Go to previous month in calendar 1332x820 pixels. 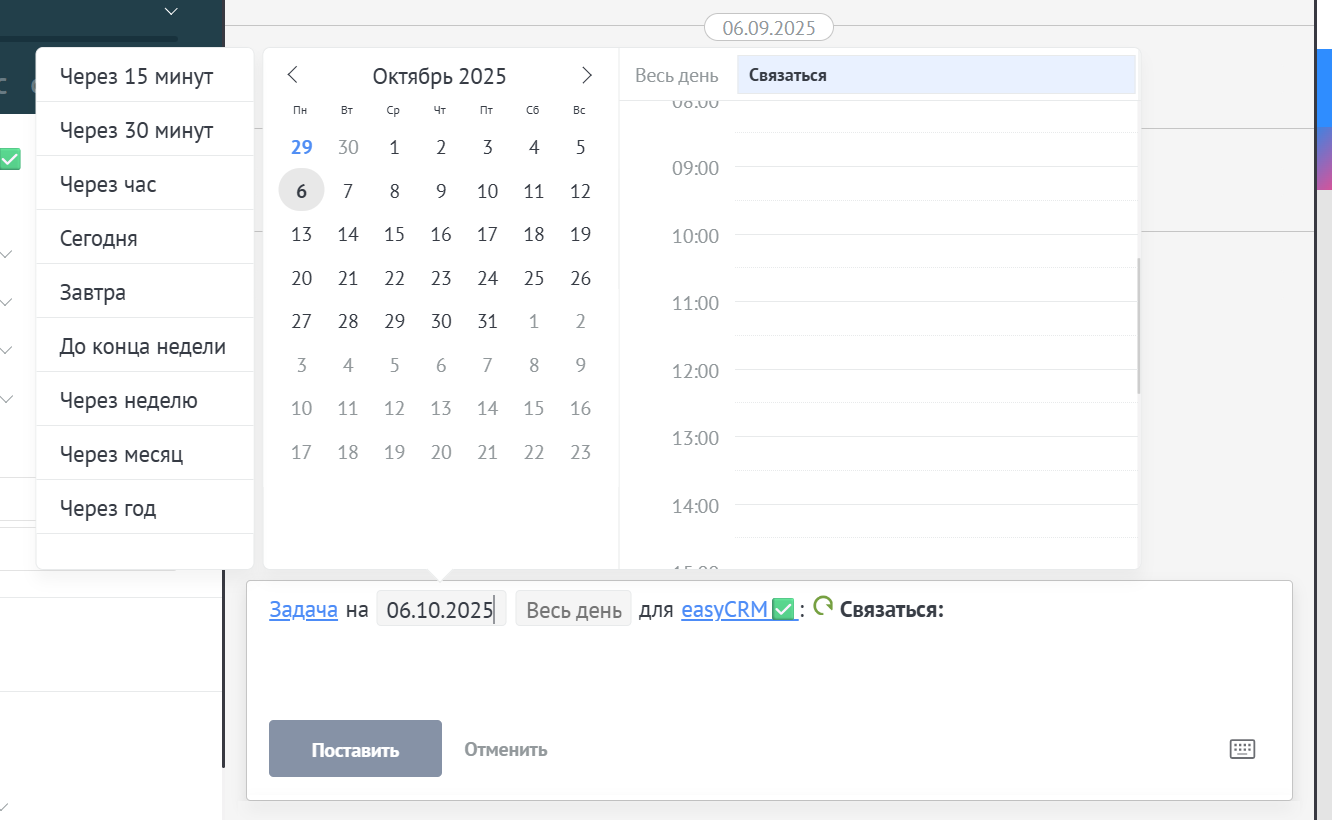(x=292, y=75)
